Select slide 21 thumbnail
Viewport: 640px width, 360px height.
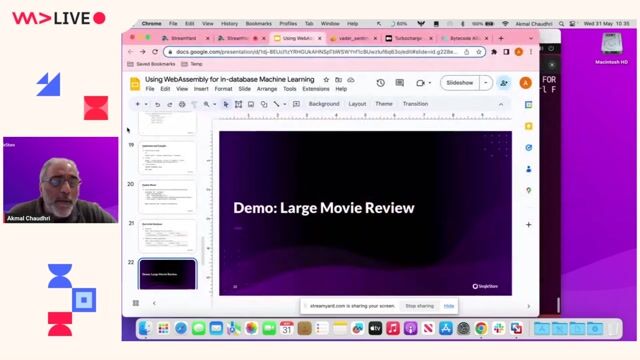[x=167, y=236]
